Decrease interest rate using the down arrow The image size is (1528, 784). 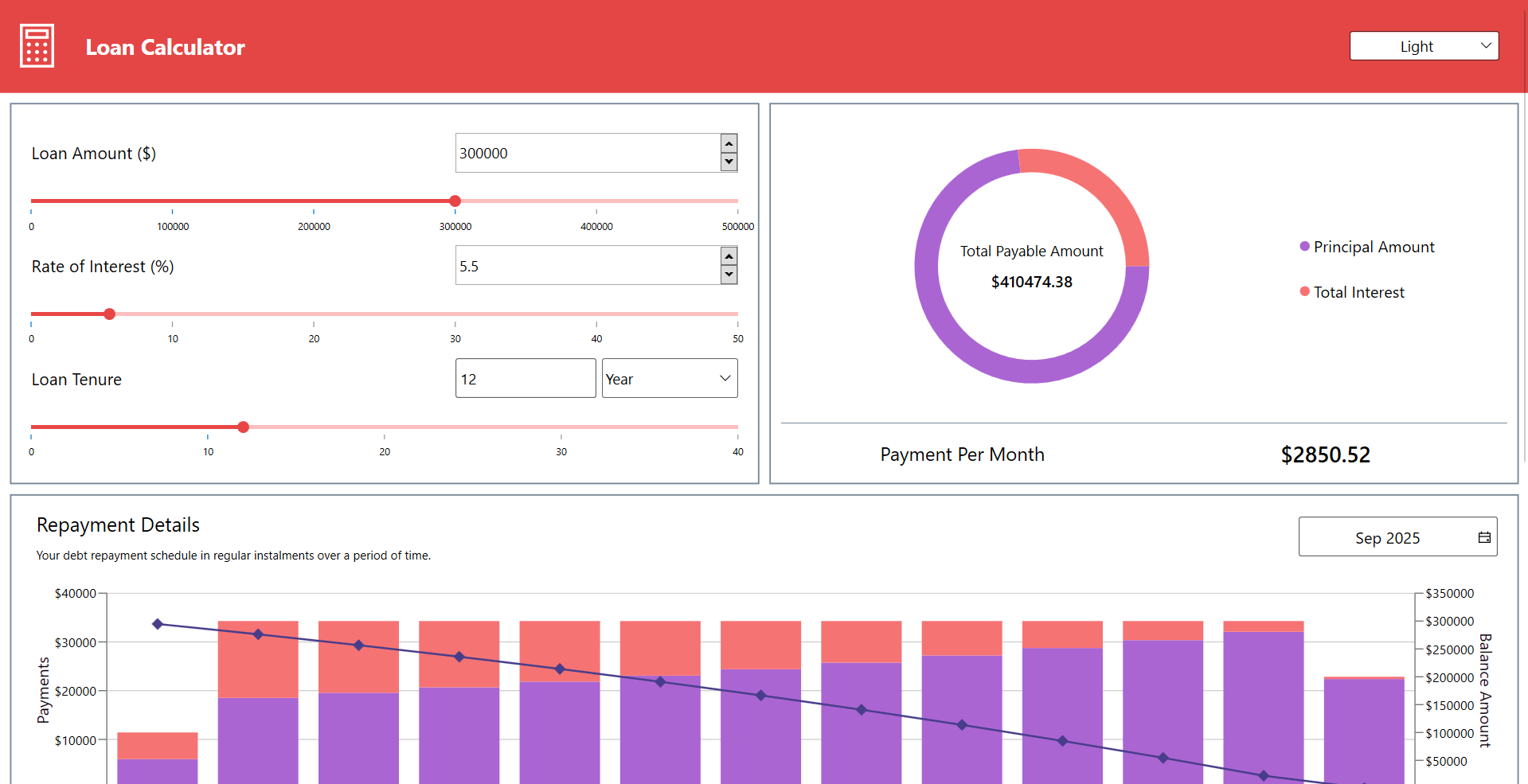[x=728, y=275]
